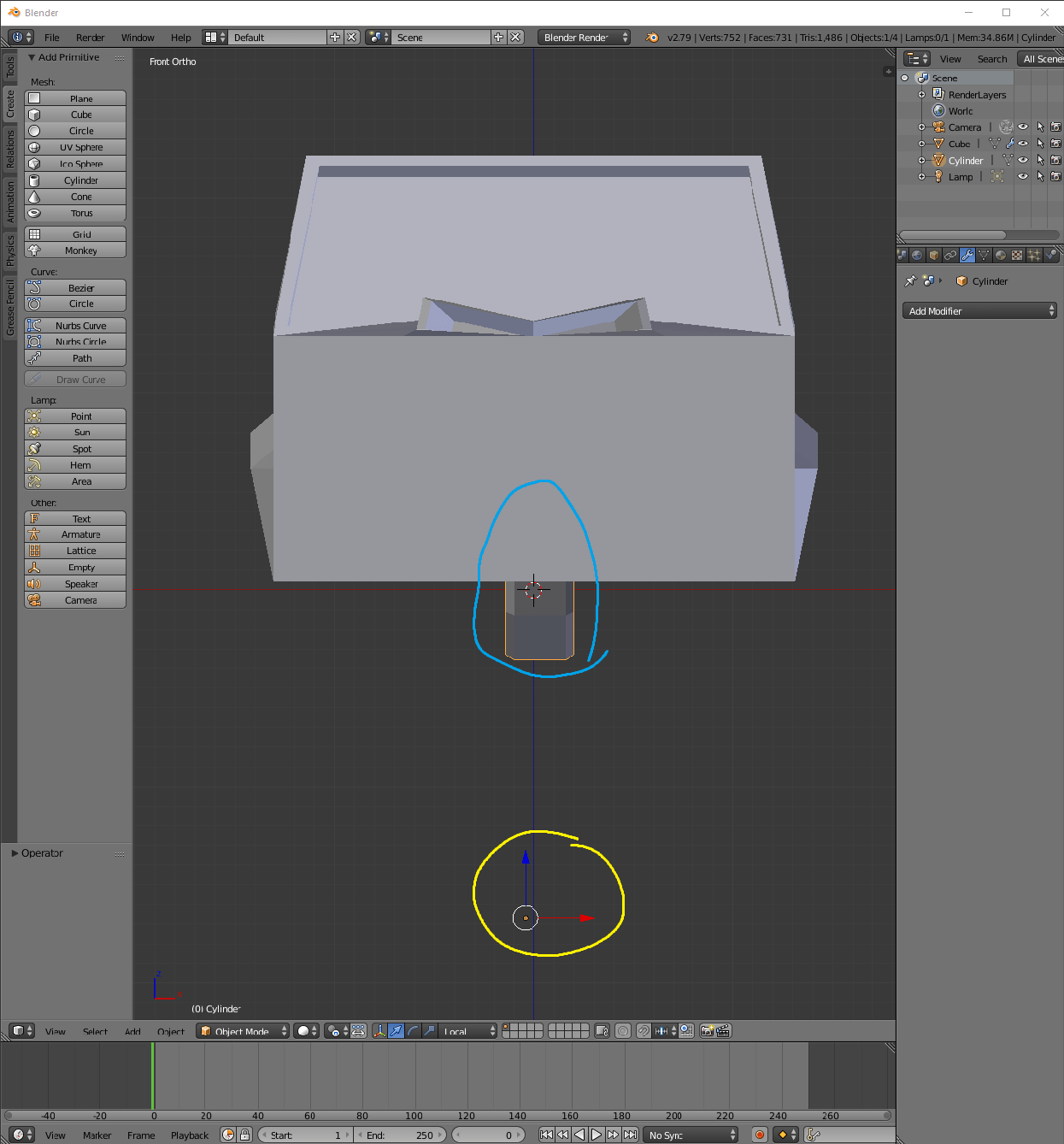Play animation in reverse
This screenshot has width=1064, height=1144.
tap(579, 1135)
